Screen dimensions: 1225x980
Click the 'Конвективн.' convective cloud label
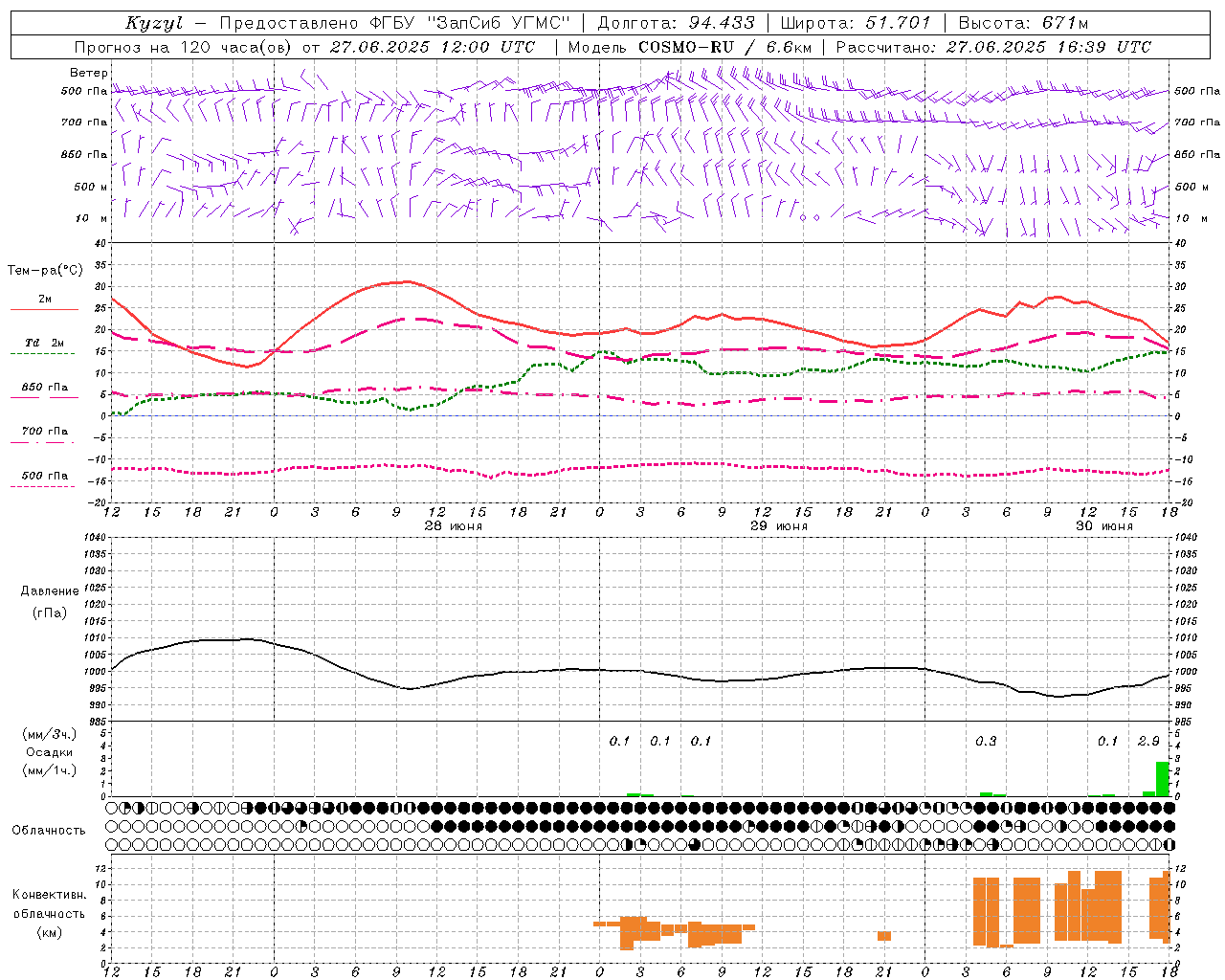pos(50,895)
